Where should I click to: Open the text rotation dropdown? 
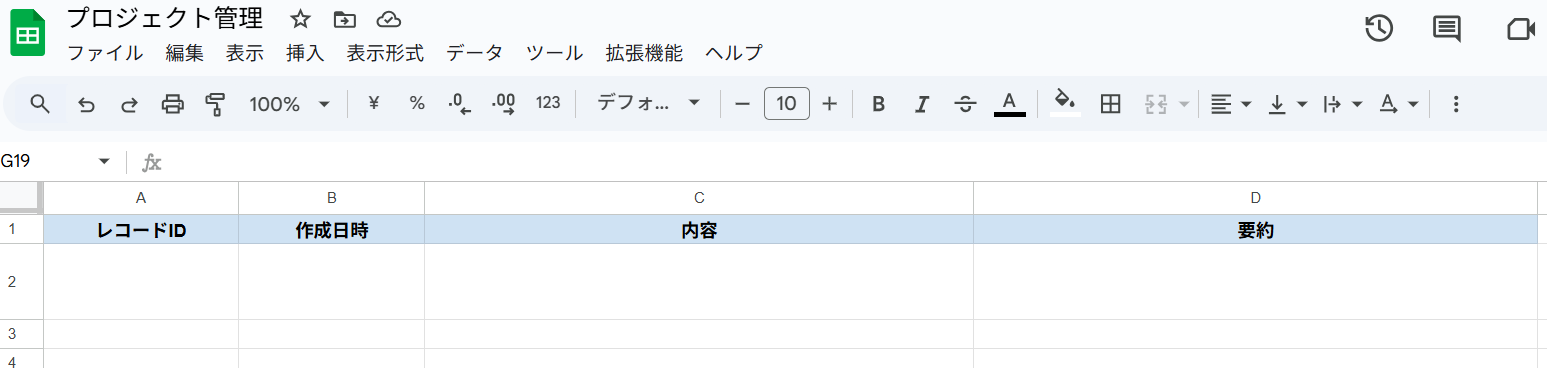pyautogui.click(x=1399, y=104)
